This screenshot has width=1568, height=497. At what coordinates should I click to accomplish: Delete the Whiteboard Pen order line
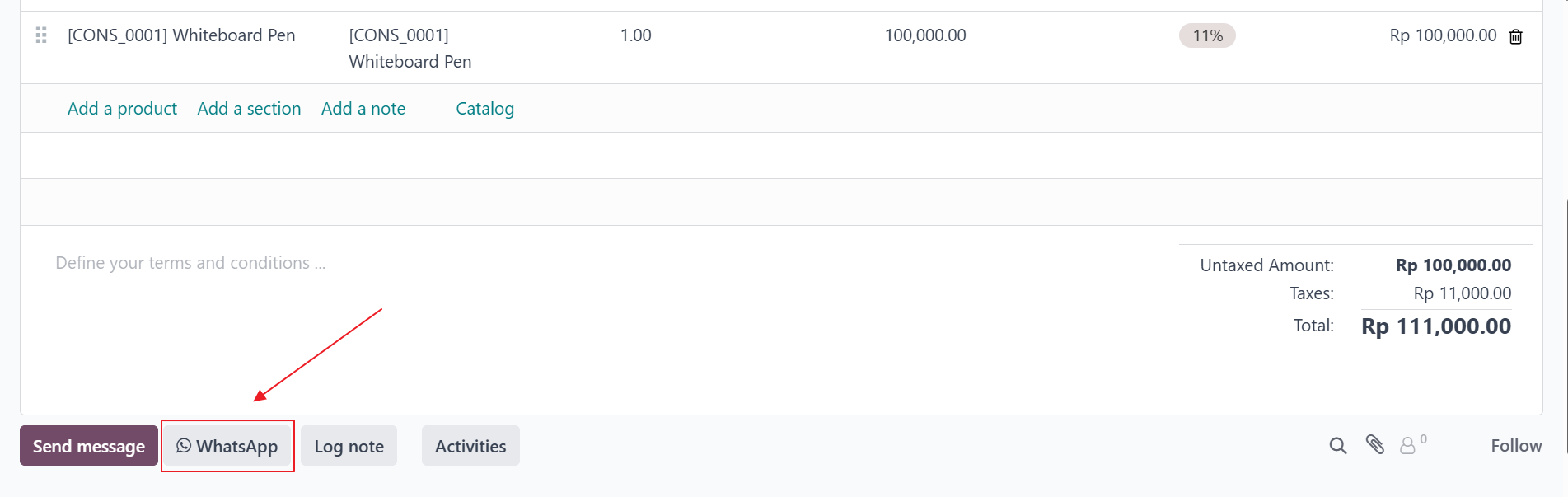pos(1515,36)
